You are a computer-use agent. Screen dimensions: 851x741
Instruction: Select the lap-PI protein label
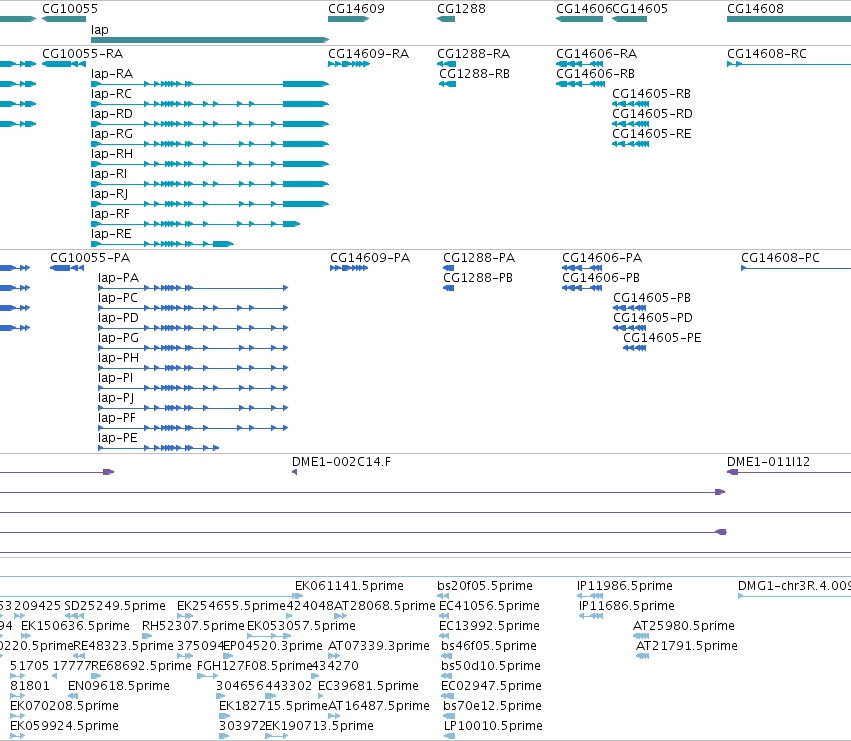(x=115, y=378)
